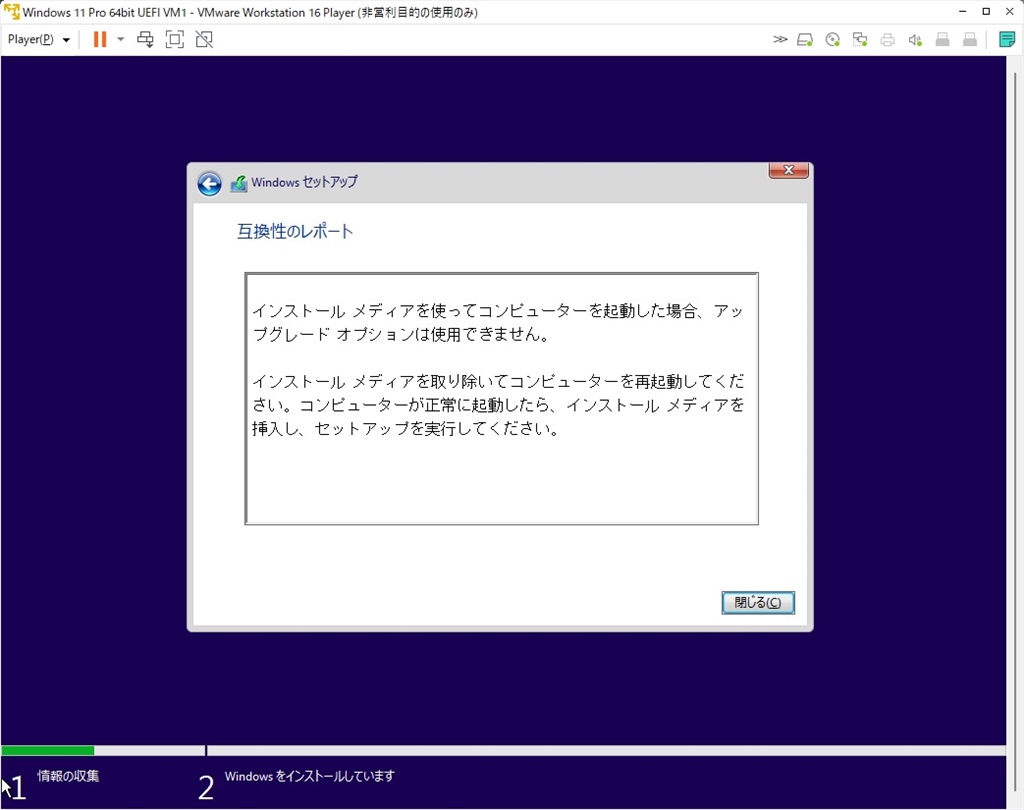Click the VMware title bar app icon
Image resolution: width=1024 pixels, height=810 pixels.
(x=12, y=12)
